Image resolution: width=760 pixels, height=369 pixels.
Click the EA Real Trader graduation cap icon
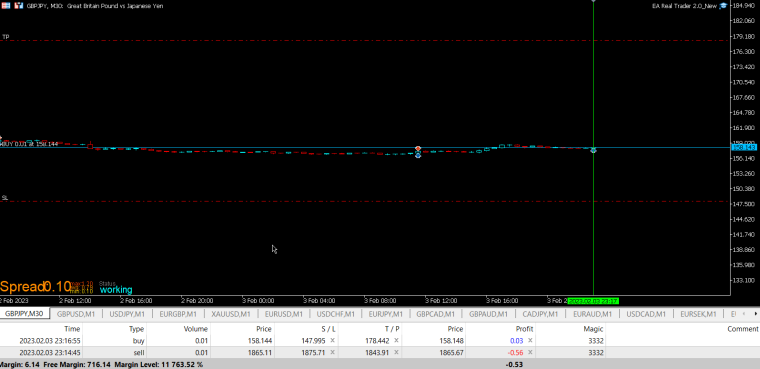(723, 6)
